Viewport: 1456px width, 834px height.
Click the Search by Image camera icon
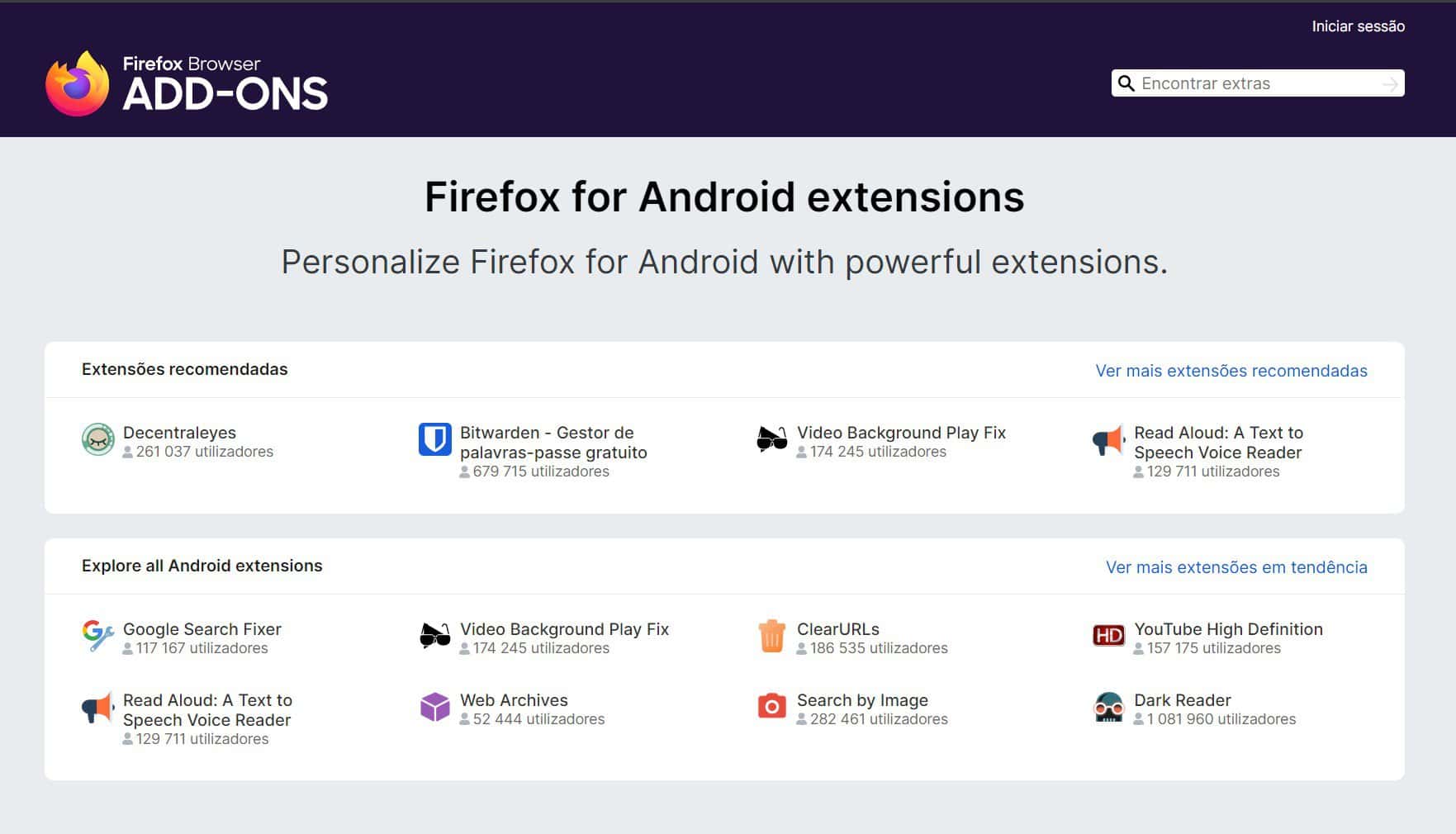point(772,706)
